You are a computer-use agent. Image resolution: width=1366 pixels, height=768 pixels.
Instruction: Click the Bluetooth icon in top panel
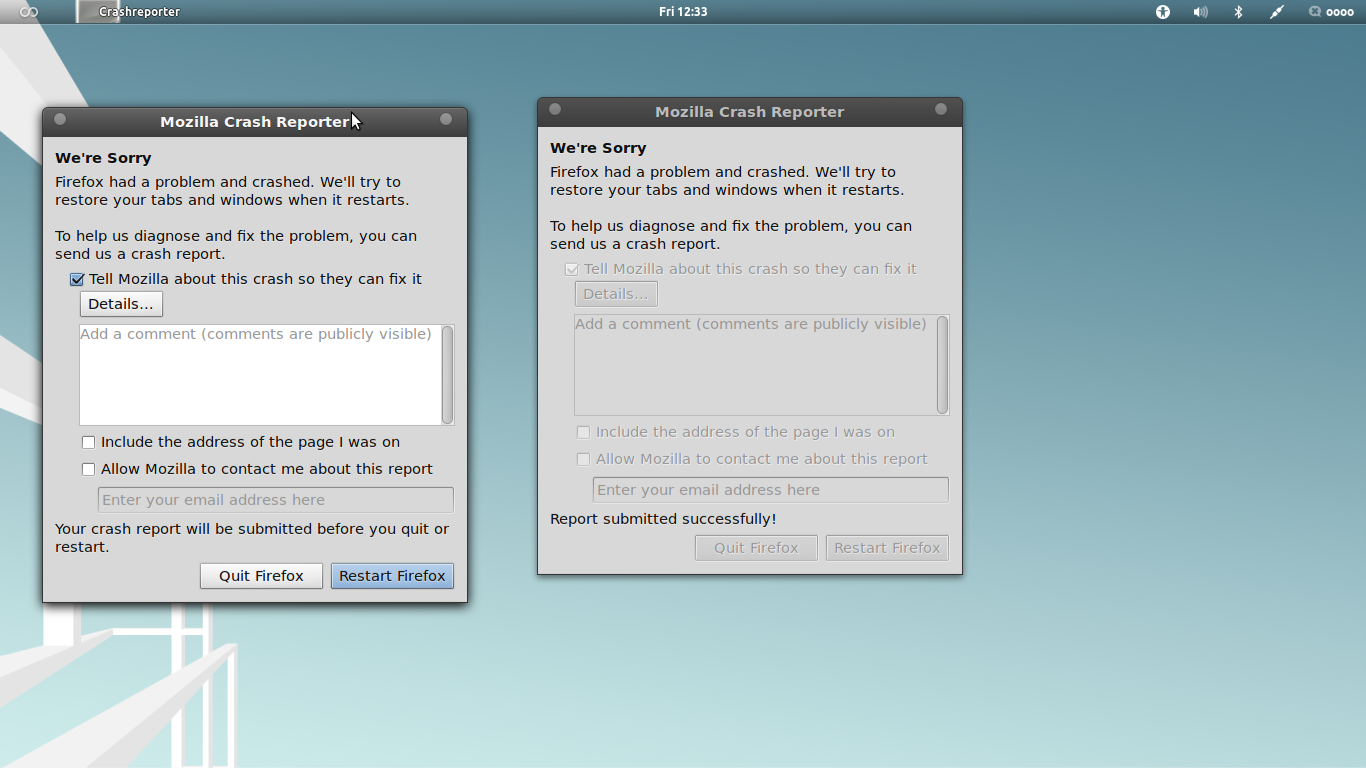tap(1238, 12)
